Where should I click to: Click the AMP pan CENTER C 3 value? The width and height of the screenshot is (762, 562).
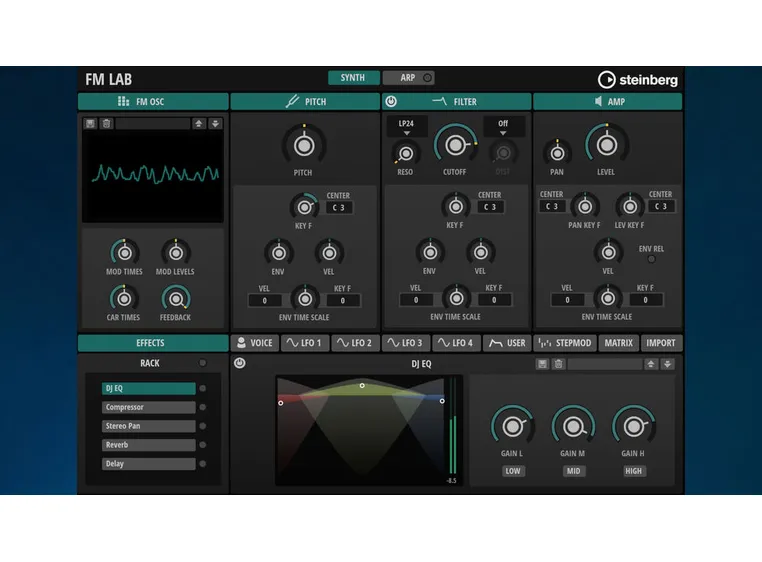point(552,206)
